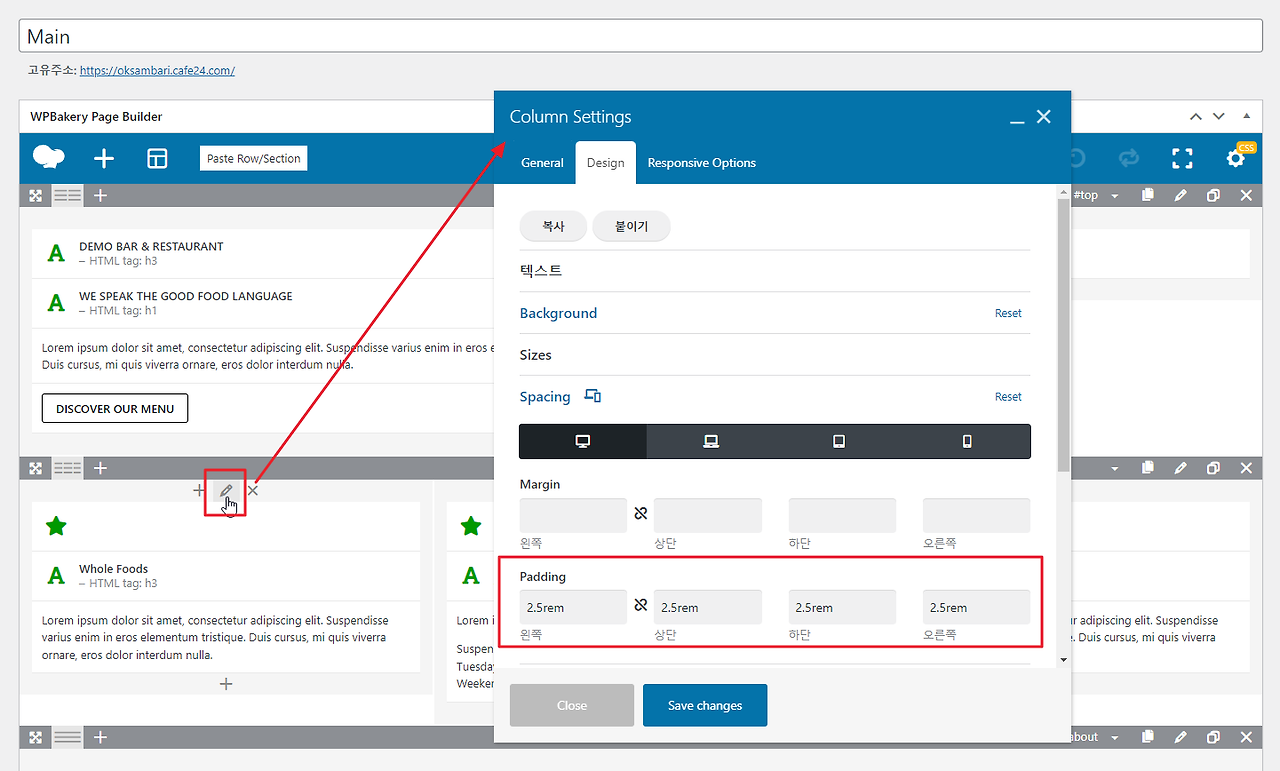The height and width of the screenshot is (771, 1280).
Task: Switch to the General tab
Action: [542, 163]
